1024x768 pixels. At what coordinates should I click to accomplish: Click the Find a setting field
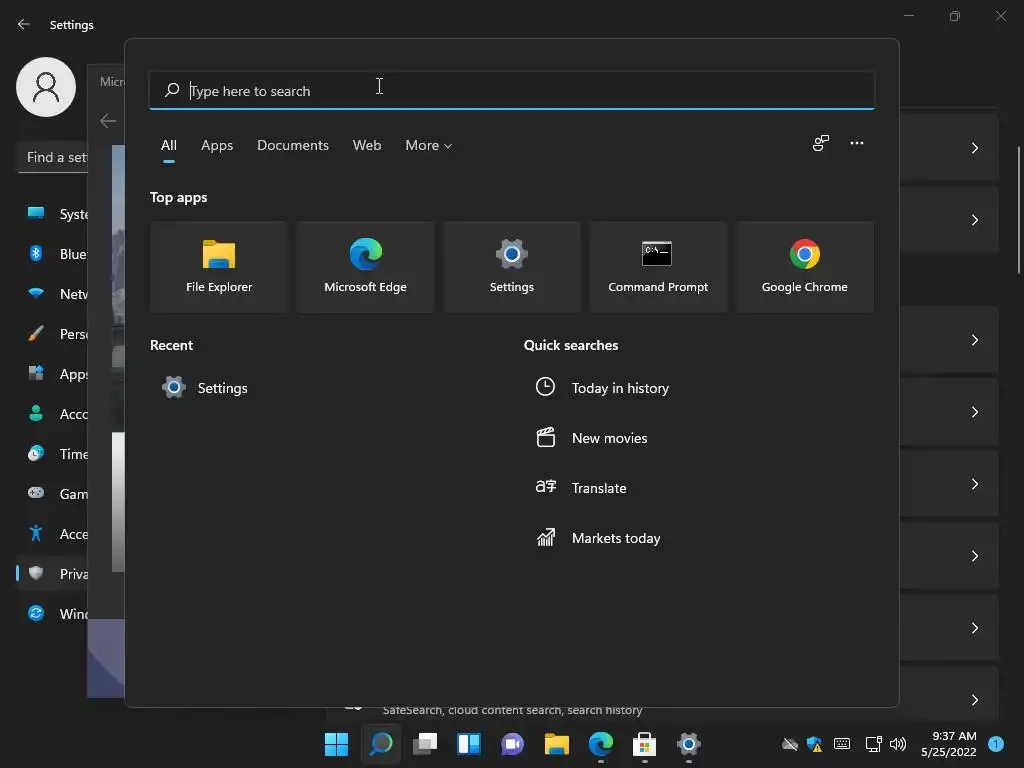point(54,157)
